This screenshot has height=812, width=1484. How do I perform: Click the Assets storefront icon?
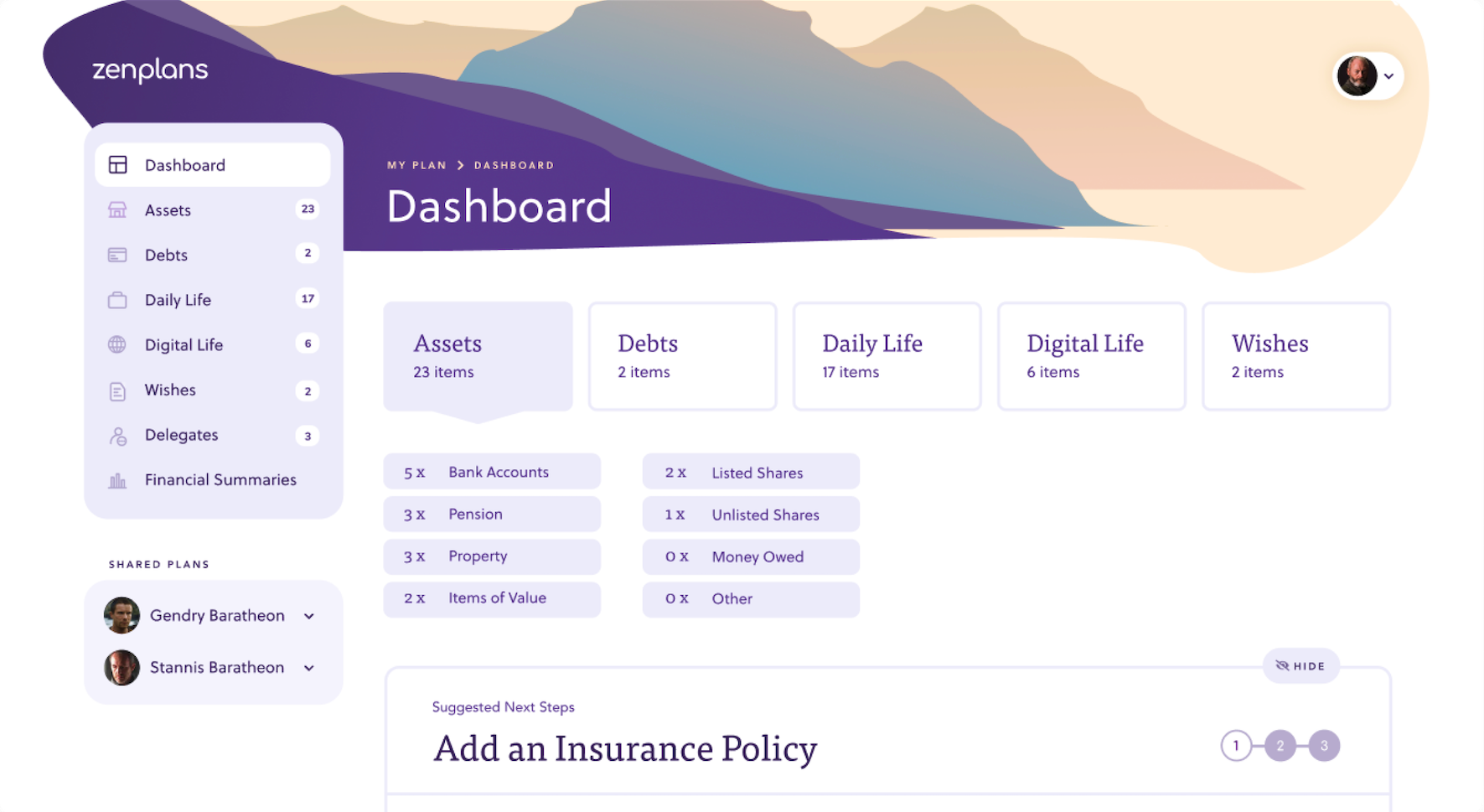[x=117, y=210]
